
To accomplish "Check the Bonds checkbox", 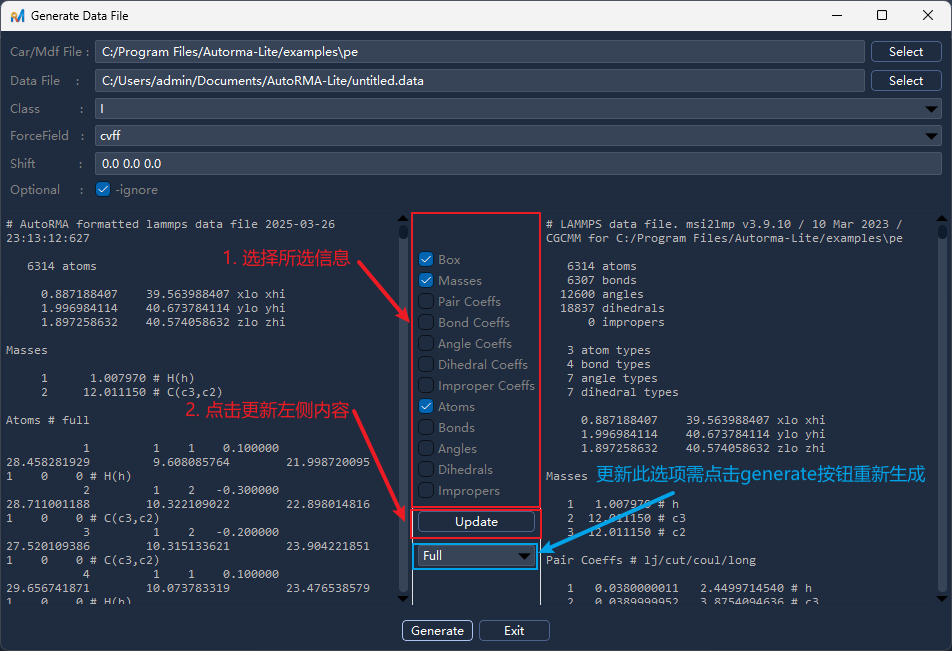I will click(x=426, y=428).
